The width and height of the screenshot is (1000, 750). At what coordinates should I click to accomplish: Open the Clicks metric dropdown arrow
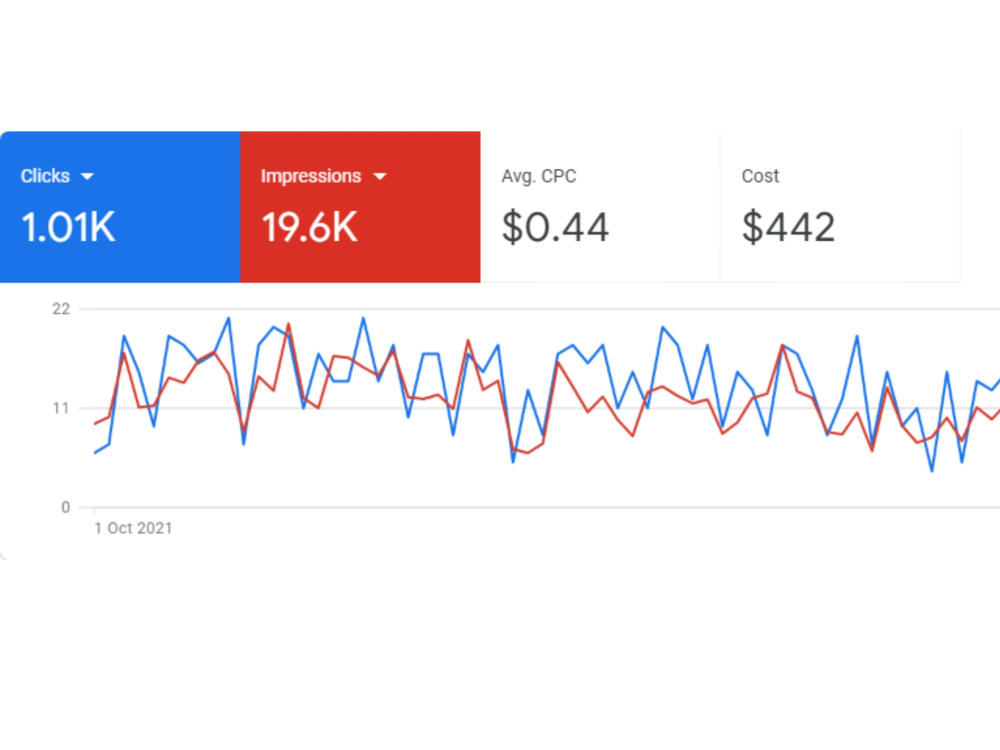coord(87,177)
